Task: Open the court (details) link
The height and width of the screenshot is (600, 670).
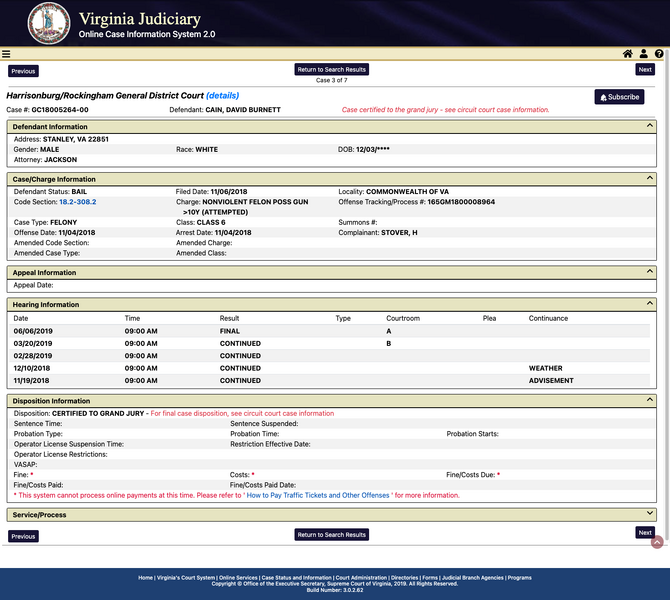Action: (x=223, y=96)
